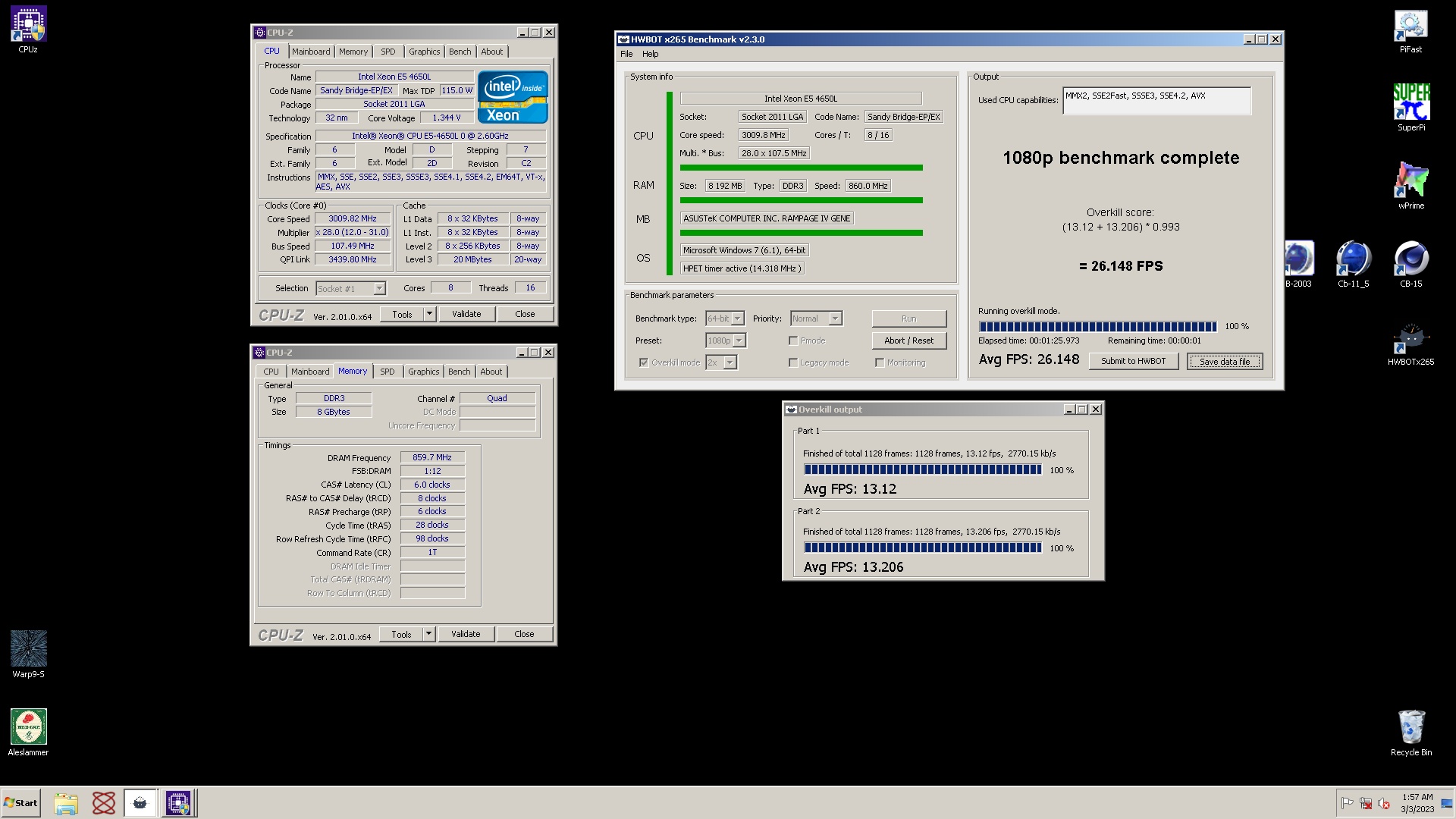Click the Overkill output window title icon
Viewport: 1456px width, 819px height.
[791, 409]
